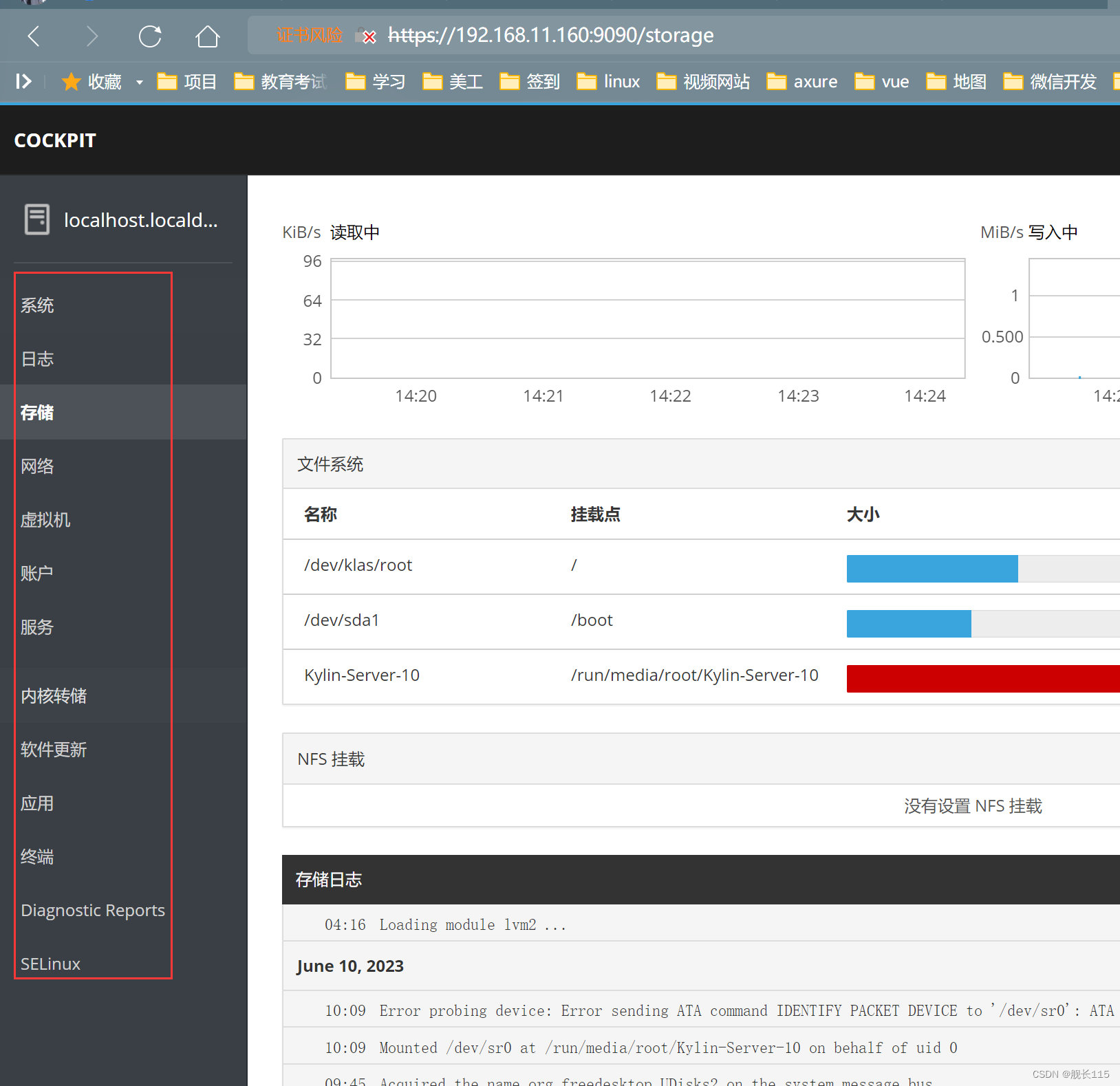The image size is (1120, 1086).
Task: Click the browser address bar
Action: pyautogui.click(x=550, y=35)
